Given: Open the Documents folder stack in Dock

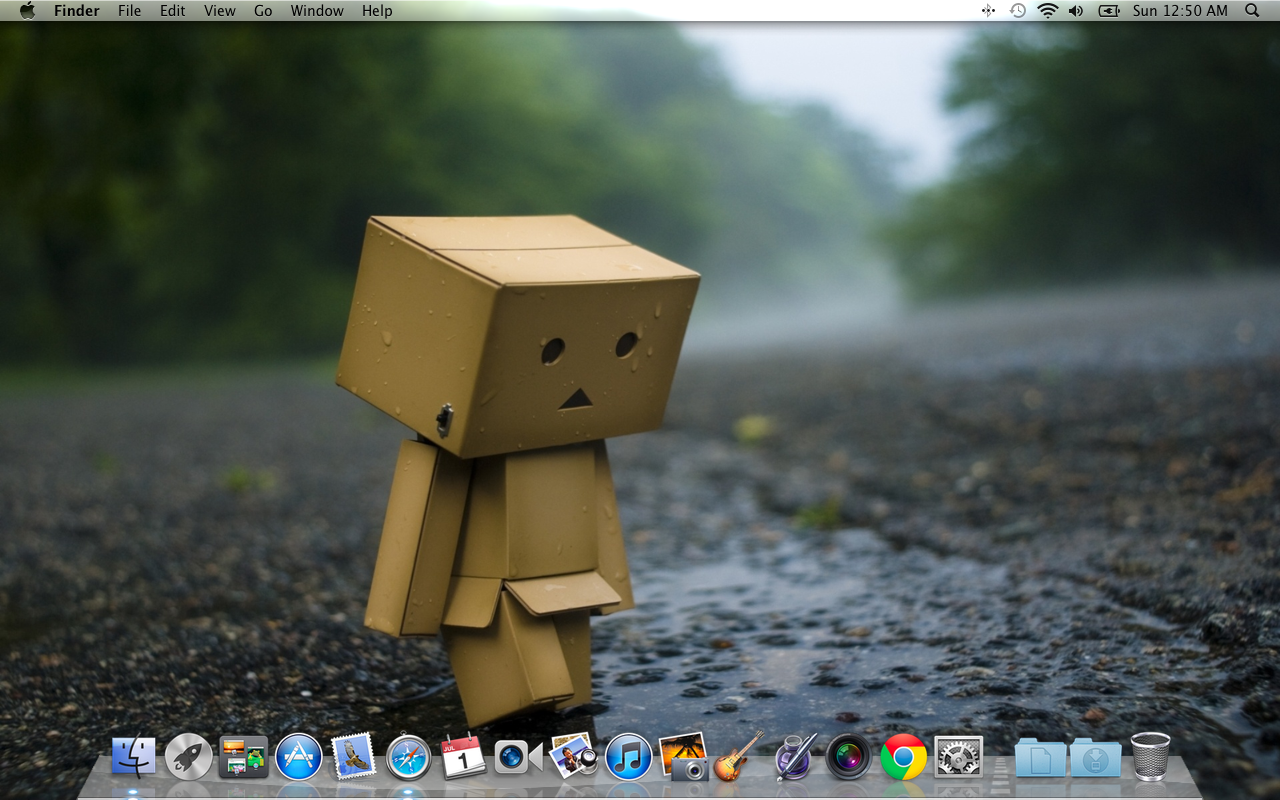Looking at the screenshot, I should tap(1040, 757).
